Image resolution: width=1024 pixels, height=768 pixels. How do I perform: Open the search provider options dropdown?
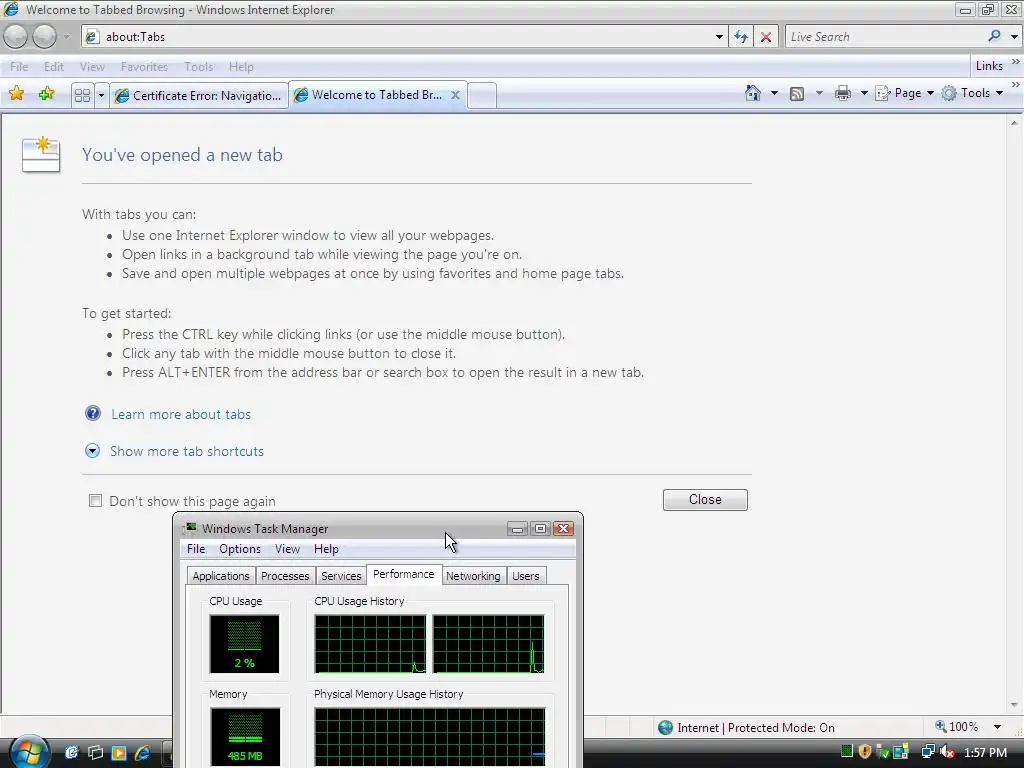(x=1014, y=37)
